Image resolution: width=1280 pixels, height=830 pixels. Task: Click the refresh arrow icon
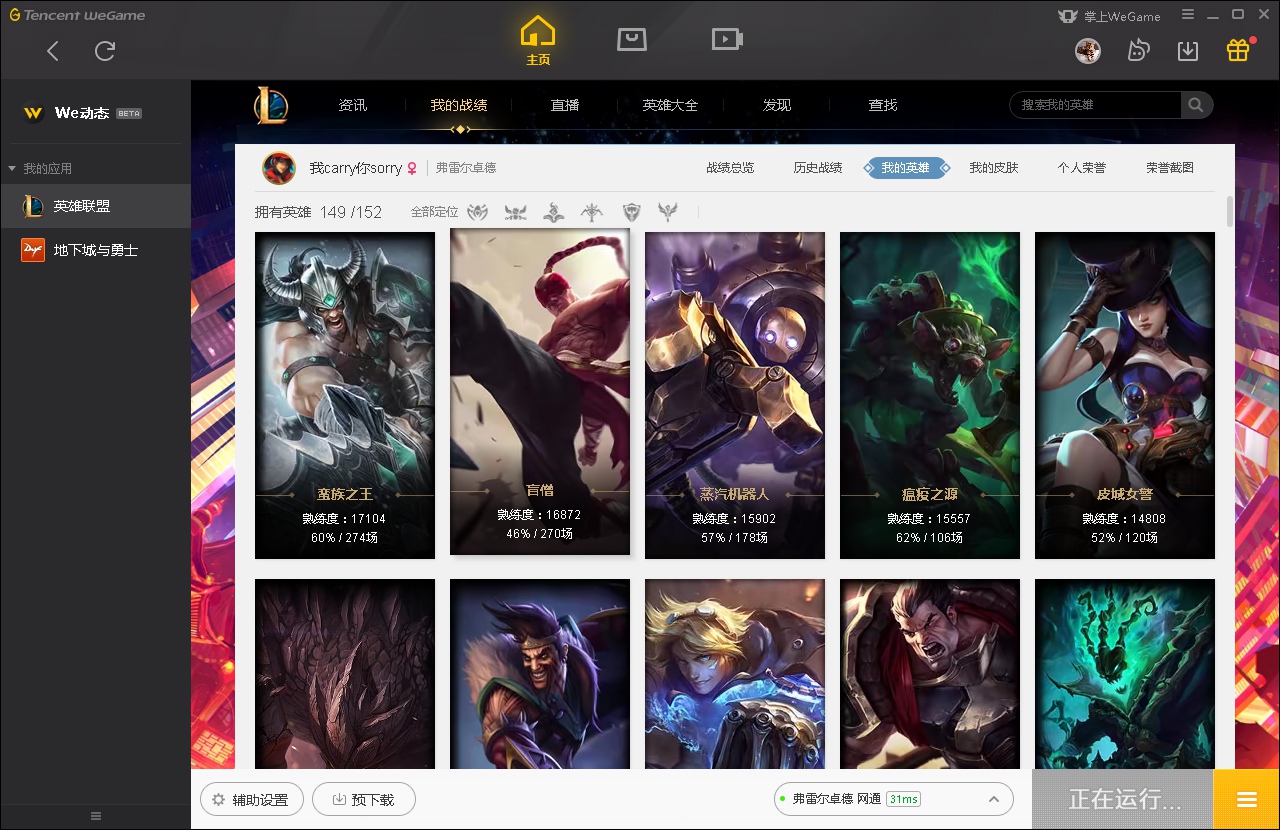pyautogui.click(x=105, y=51)
